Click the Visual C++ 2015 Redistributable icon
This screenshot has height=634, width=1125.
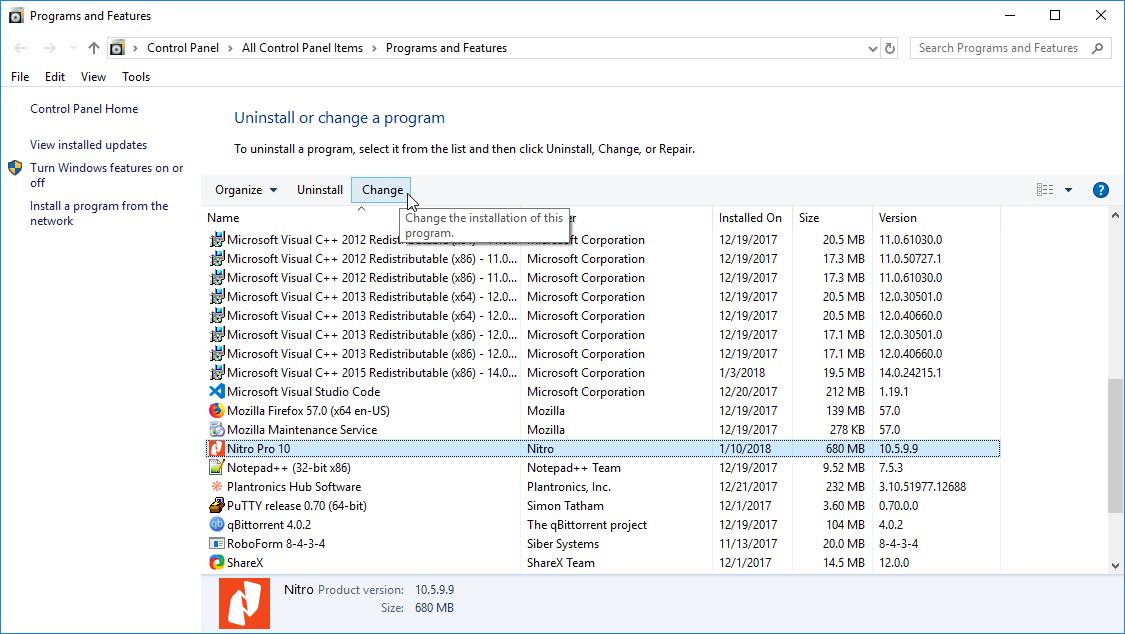[217, 373]
